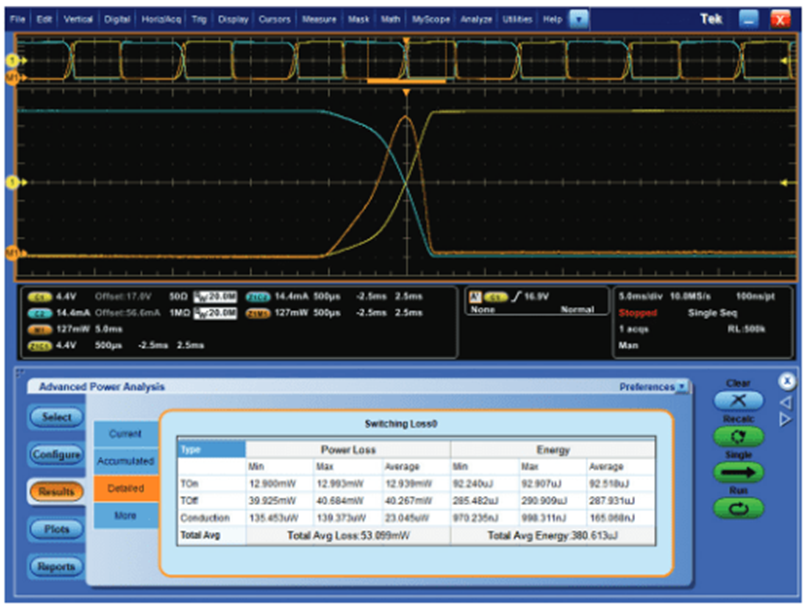The image size is (811, 609).
Task: Switch to the Accumulated results tab
Action: tap(126, 461)
